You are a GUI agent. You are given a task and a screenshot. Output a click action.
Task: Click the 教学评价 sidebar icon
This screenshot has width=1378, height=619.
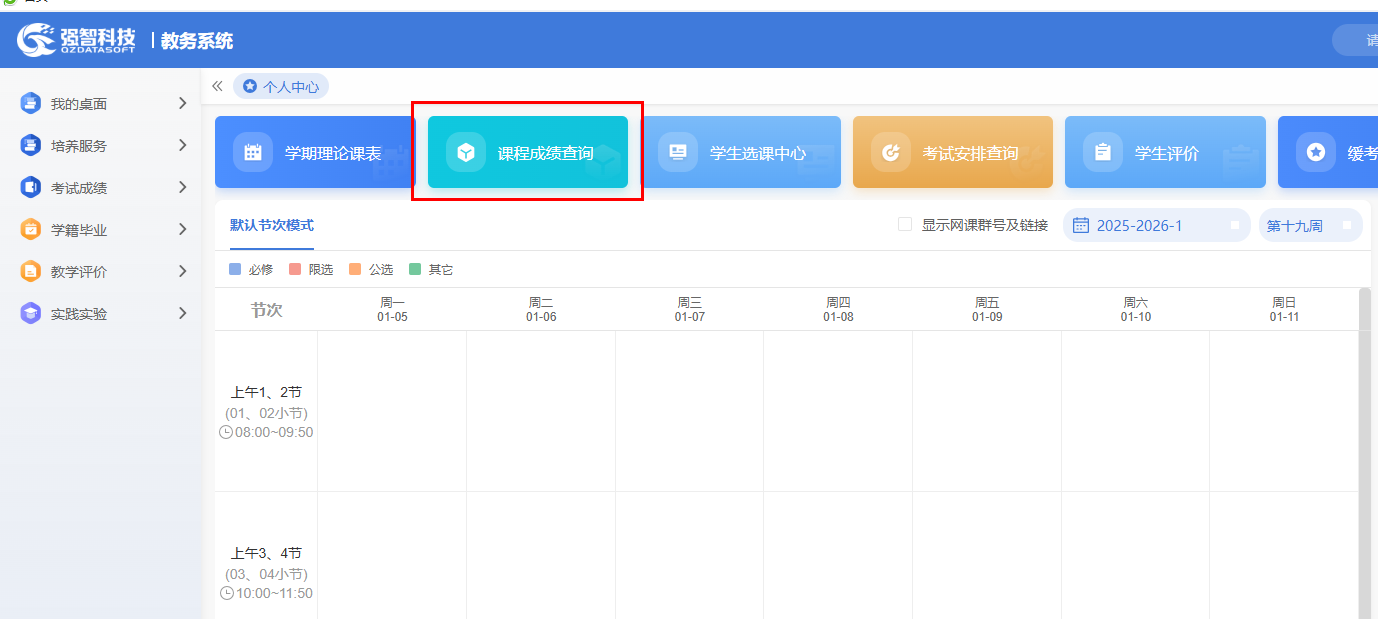pos(31,271)
